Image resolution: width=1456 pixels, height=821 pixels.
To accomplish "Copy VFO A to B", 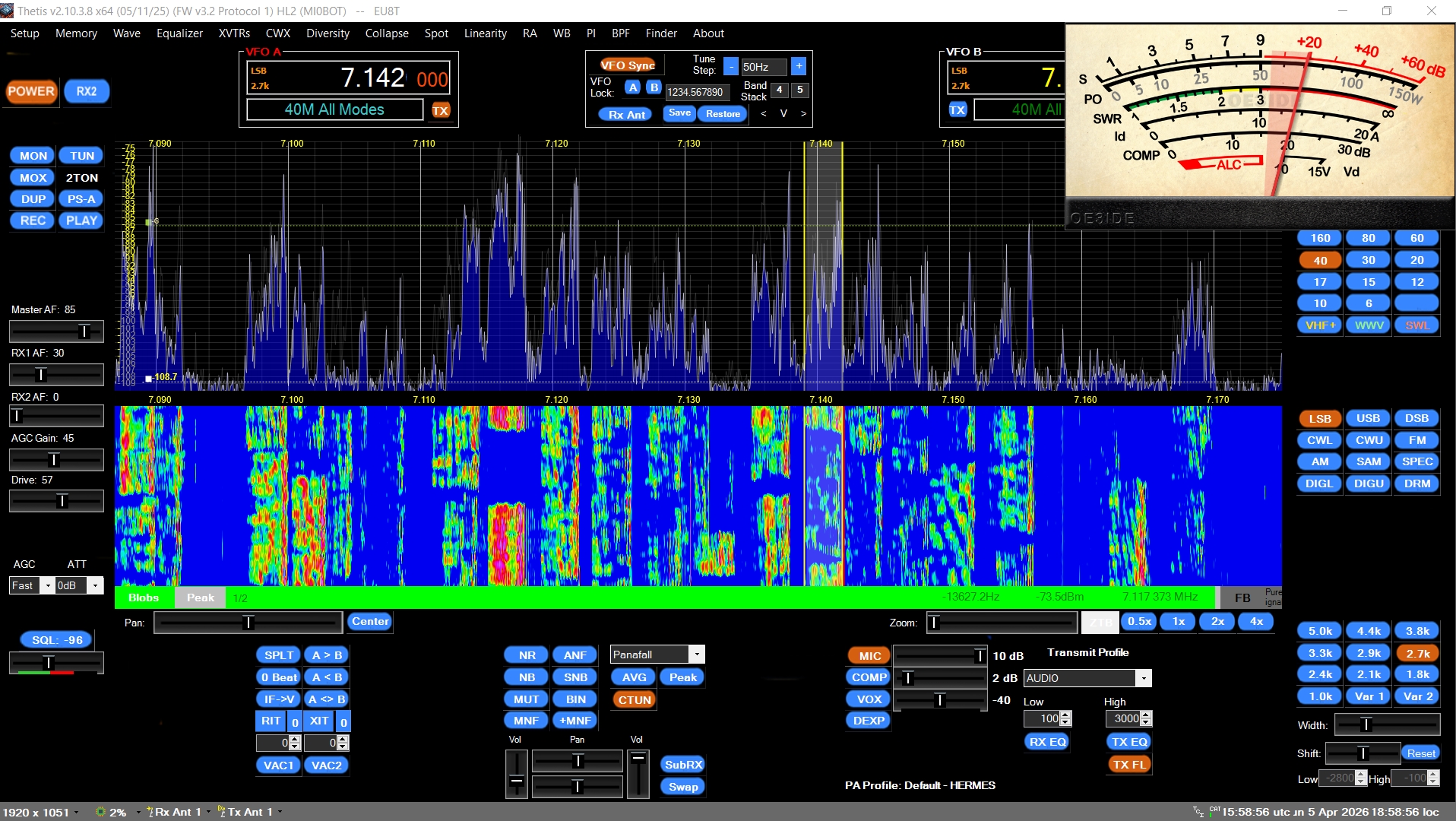I will coord(327,655).
